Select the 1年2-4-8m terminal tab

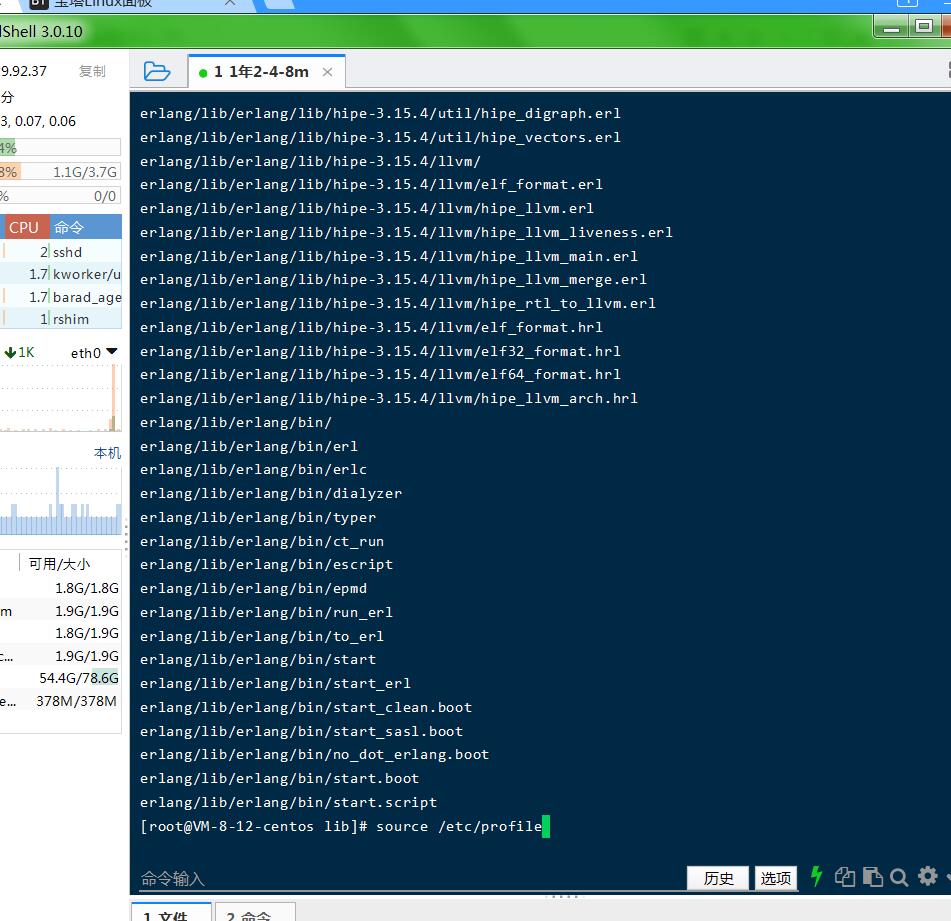[258, 72]
